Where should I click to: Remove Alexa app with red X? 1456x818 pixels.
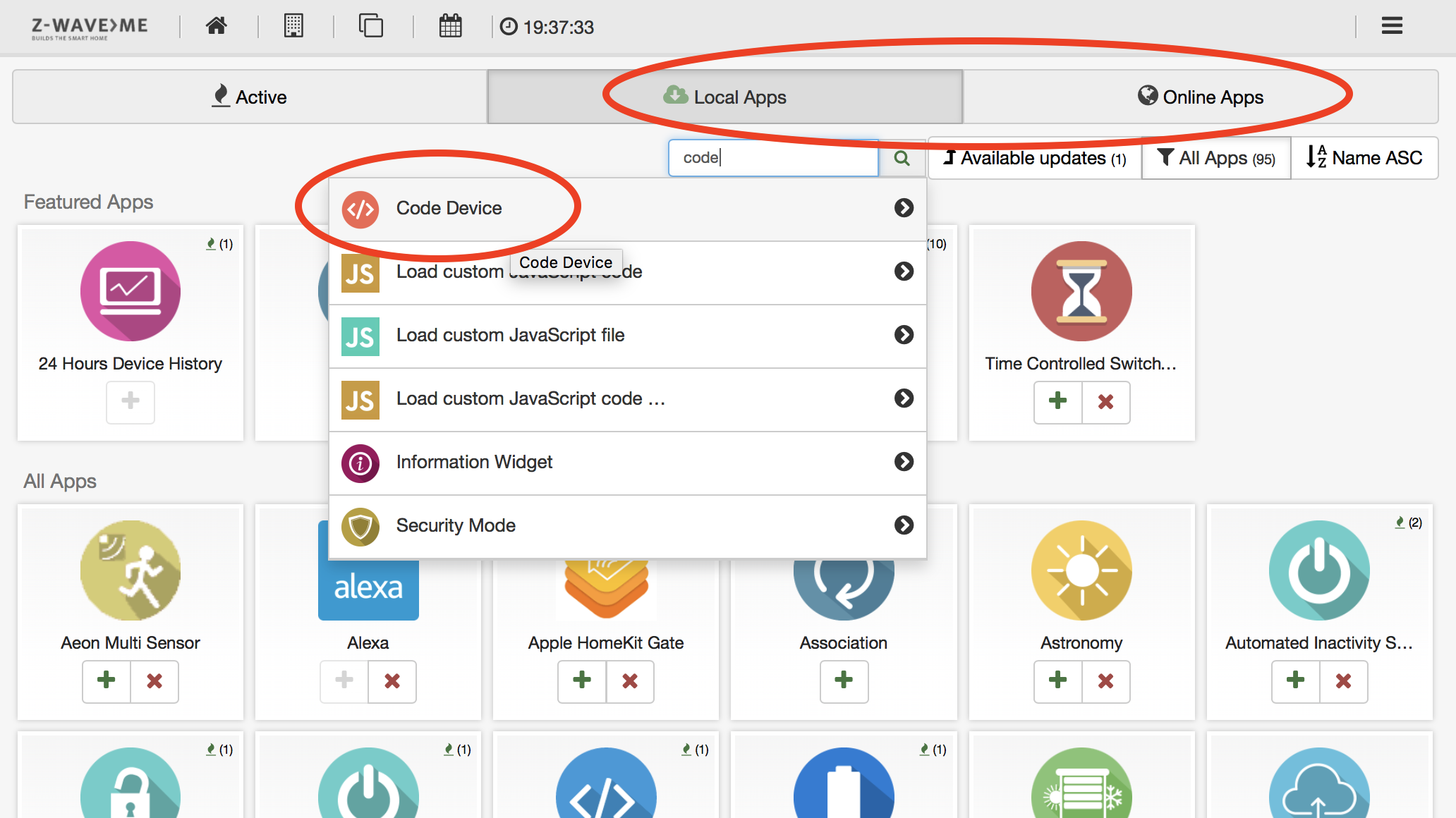tap(392, 680)
